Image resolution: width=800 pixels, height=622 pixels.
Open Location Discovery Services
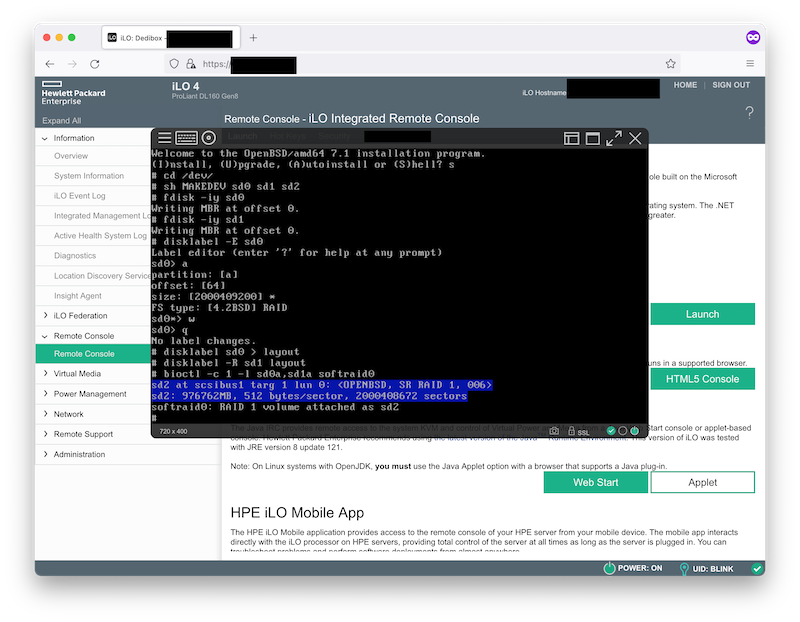click(102, 276)
